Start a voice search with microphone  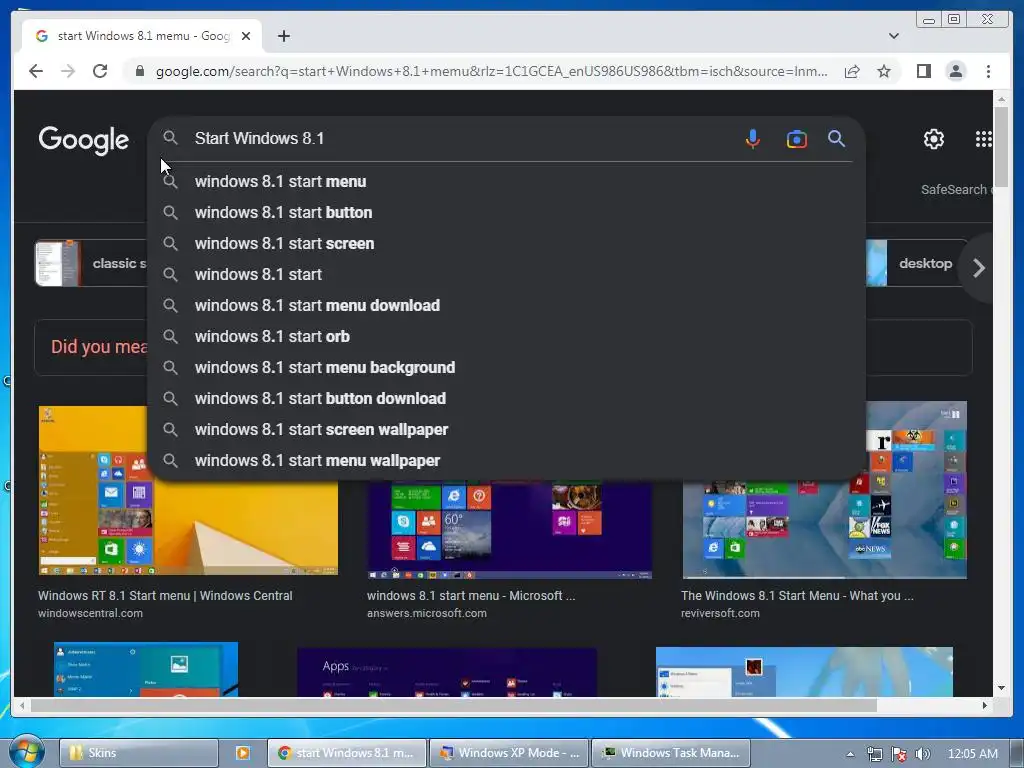[752, 138]
